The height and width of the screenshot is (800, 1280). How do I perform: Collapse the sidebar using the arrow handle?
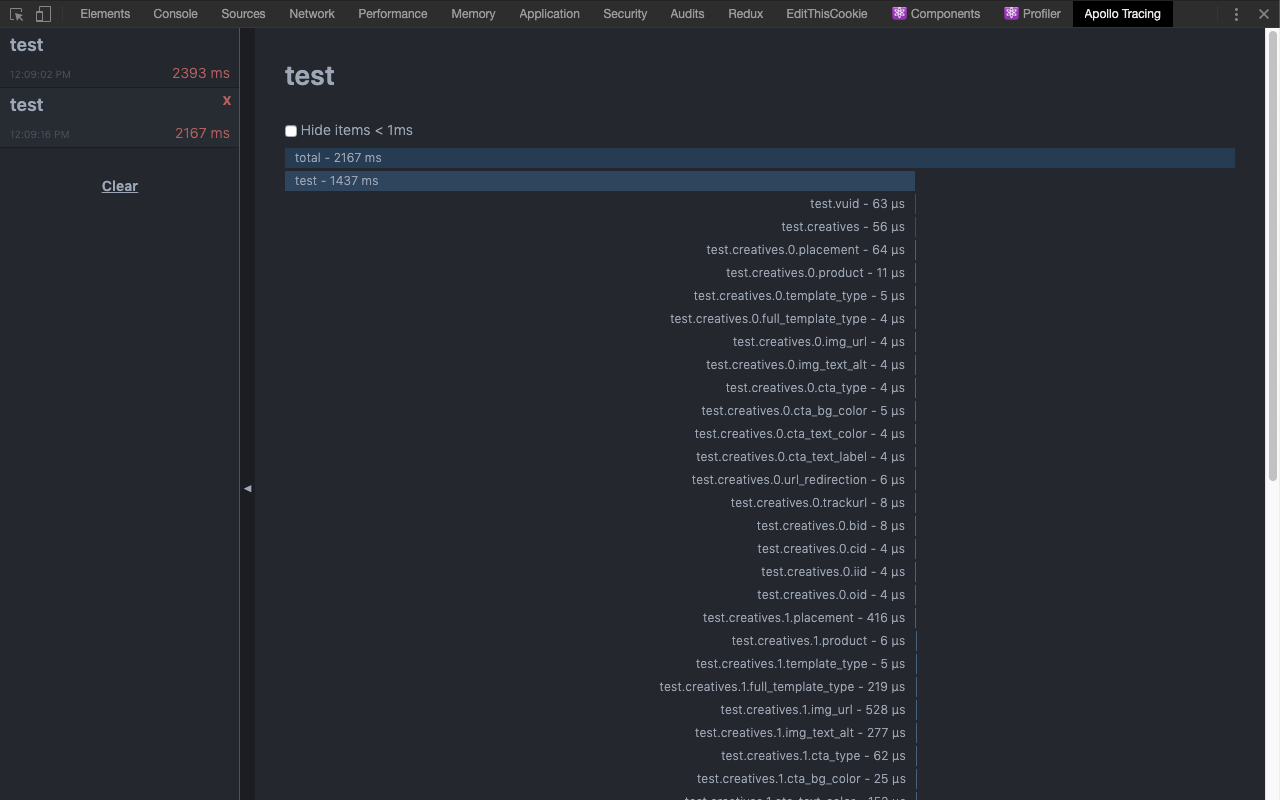click(x=247, y=488)
